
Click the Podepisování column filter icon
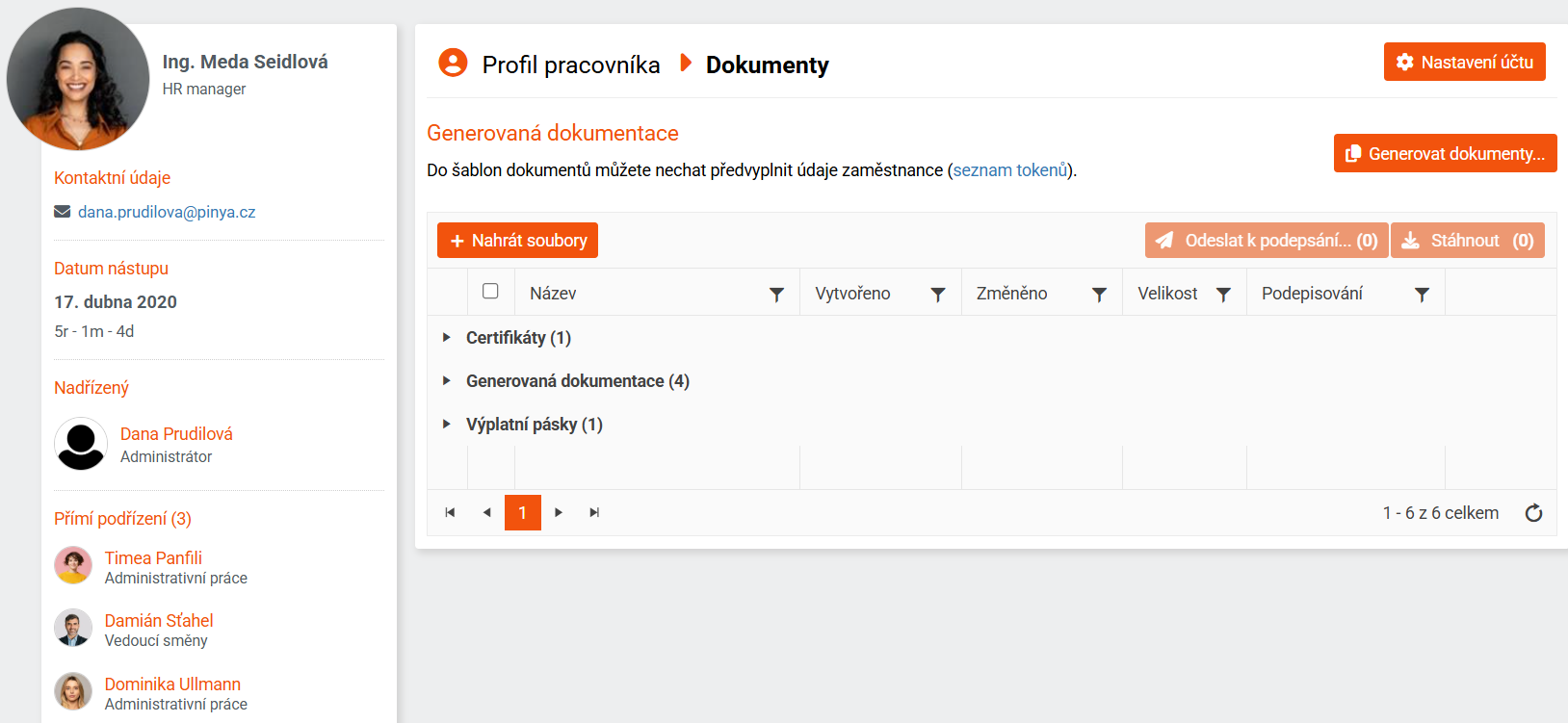[x=1422, y=295]
